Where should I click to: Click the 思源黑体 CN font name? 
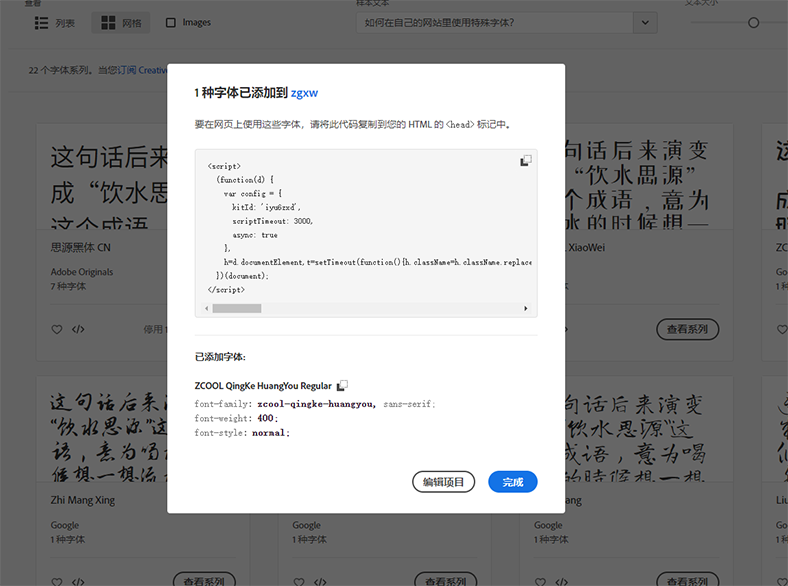(x=80, y=247)
